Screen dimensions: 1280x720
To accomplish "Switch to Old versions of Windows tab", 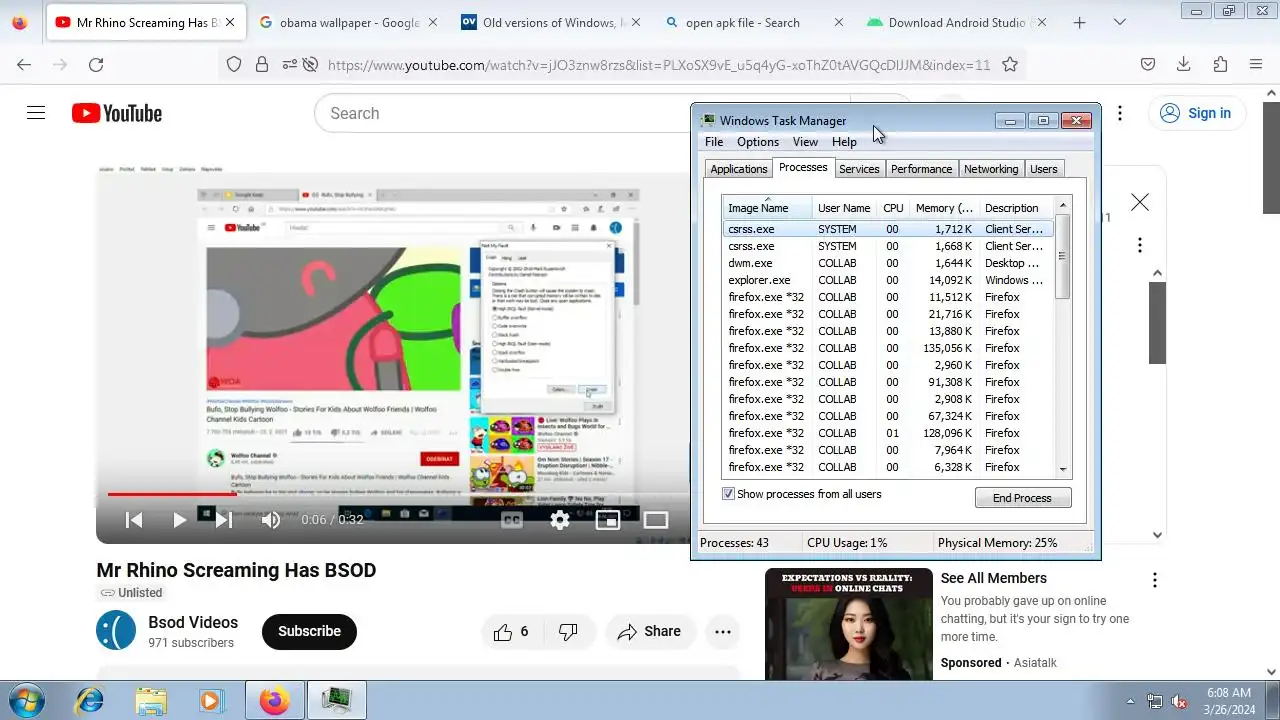I will click(551, 22).
